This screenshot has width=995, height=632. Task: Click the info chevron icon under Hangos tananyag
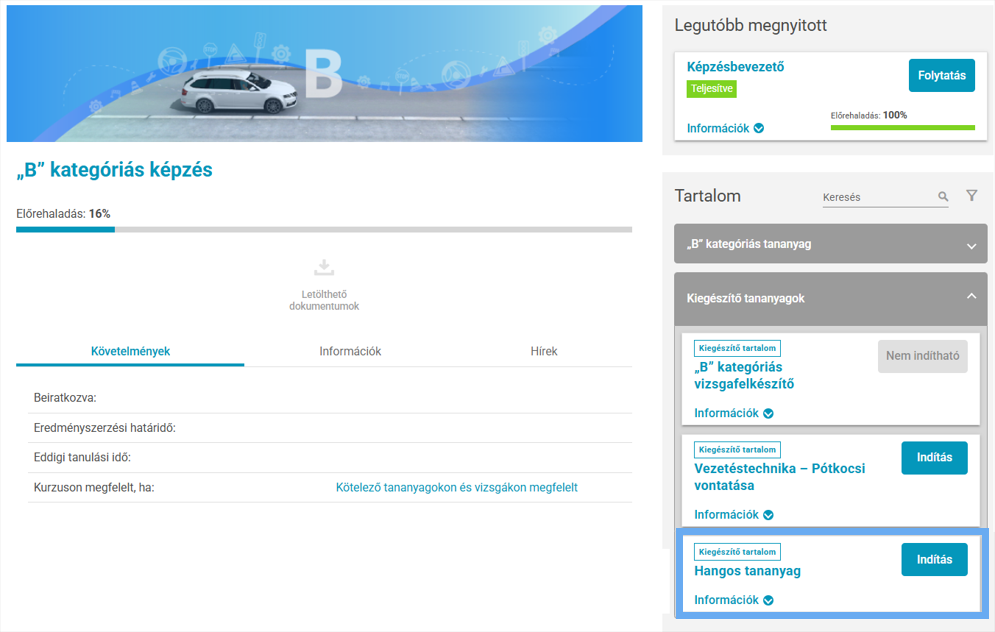(768, 601)
